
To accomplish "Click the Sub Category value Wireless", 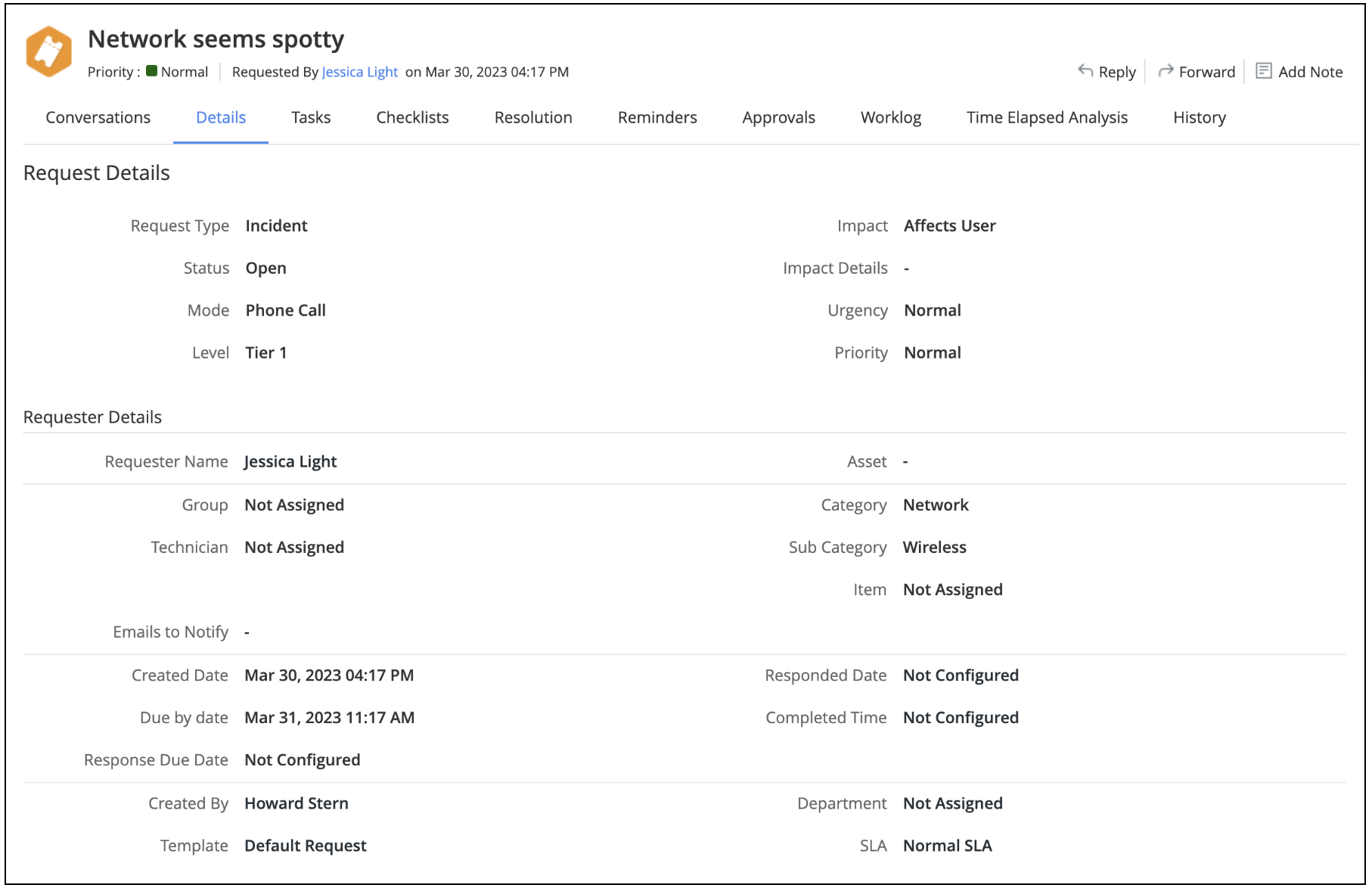I will click(x=934, y=548).
